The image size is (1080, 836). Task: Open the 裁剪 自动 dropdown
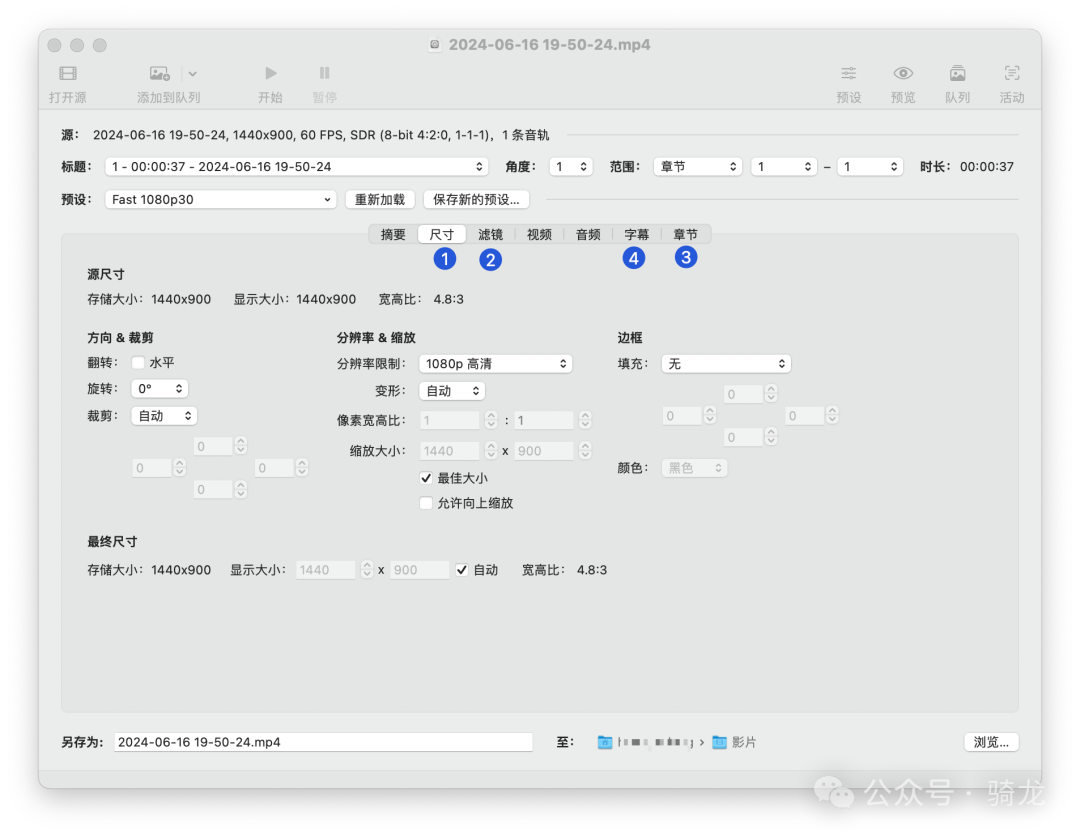(x=165, y=416)
